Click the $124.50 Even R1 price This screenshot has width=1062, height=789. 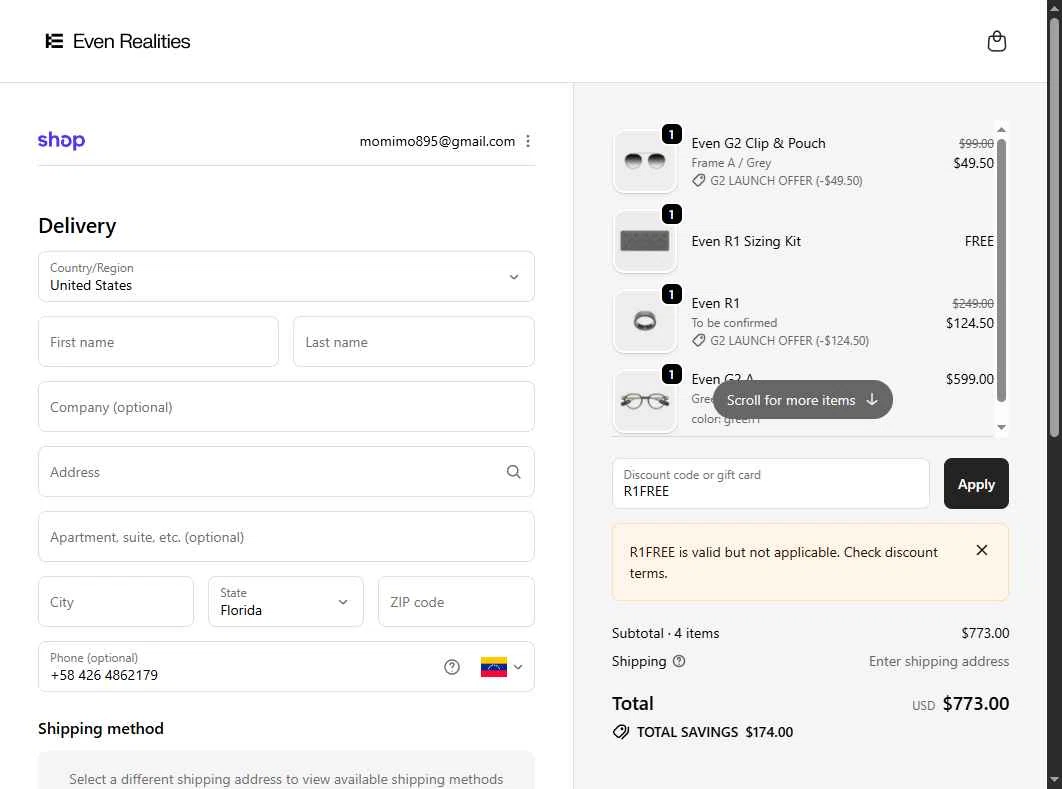click(969, 323)
